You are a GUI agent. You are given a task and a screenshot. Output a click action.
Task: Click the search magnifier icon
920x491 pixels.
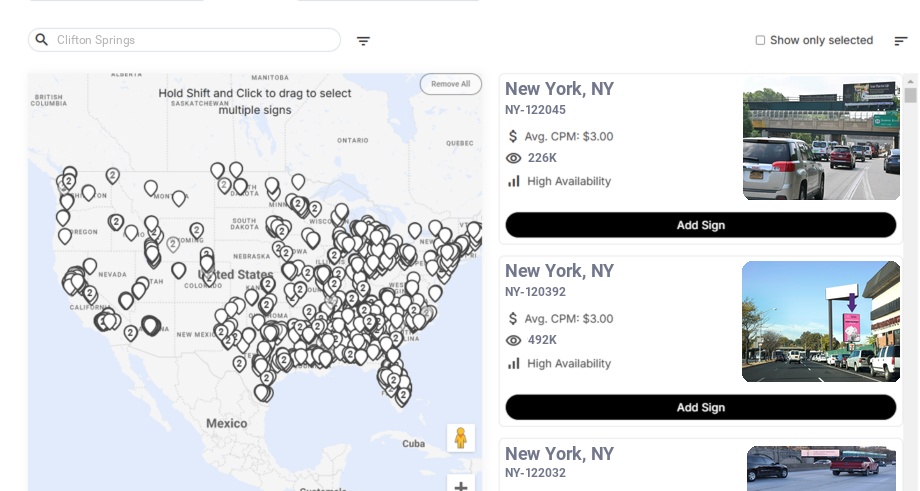coord(42,40)
